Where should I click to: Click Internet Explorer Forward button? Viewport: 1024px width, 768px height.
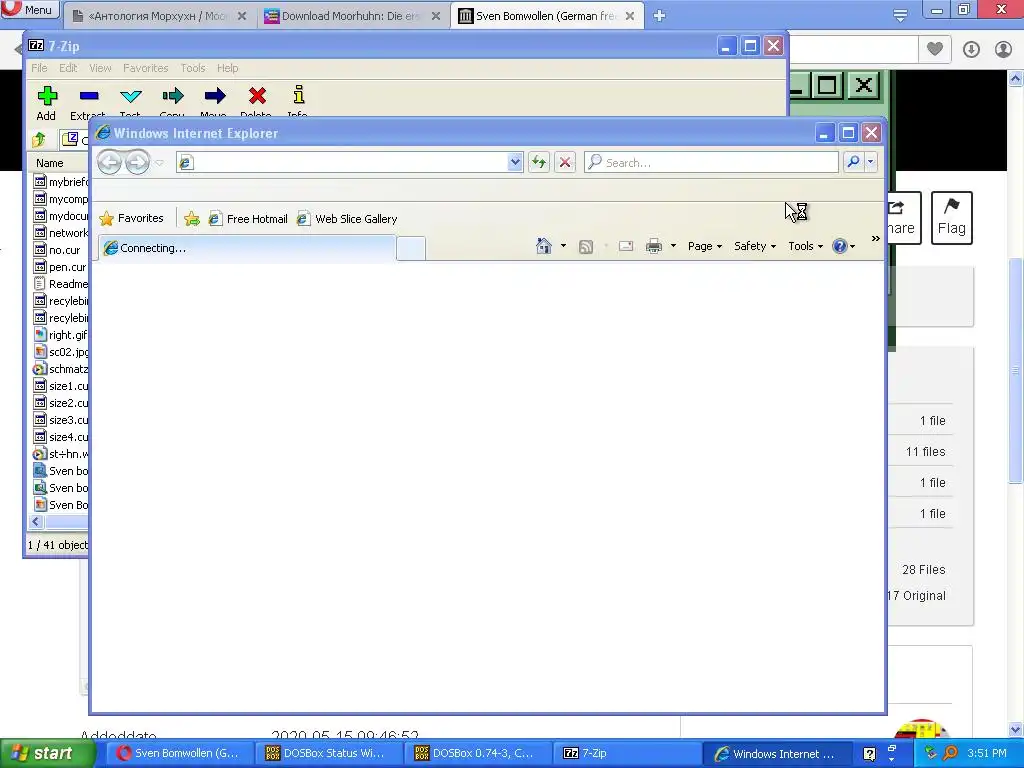pyautogui.click(x=137, y=162)
